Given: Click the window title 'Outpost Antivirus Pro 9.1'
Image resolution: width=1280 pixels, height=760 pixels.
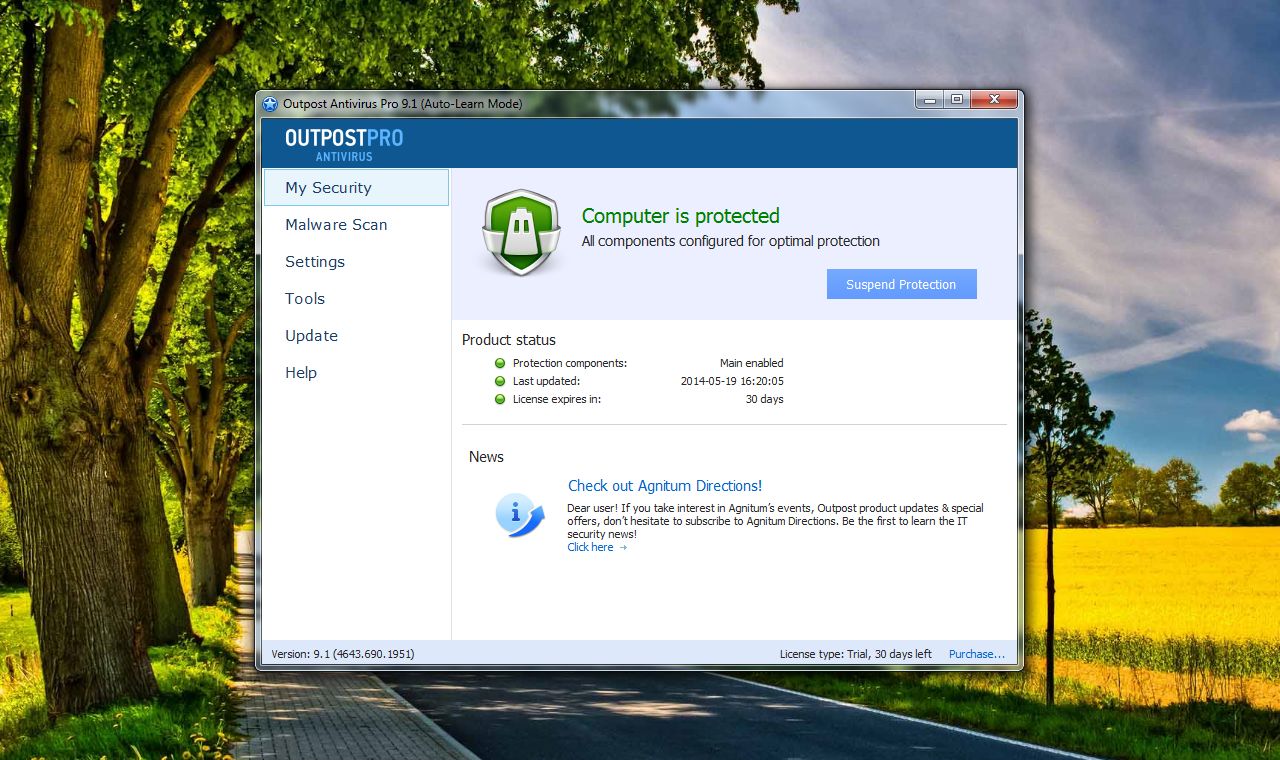Looking at the screenshot, I should 402,104.
